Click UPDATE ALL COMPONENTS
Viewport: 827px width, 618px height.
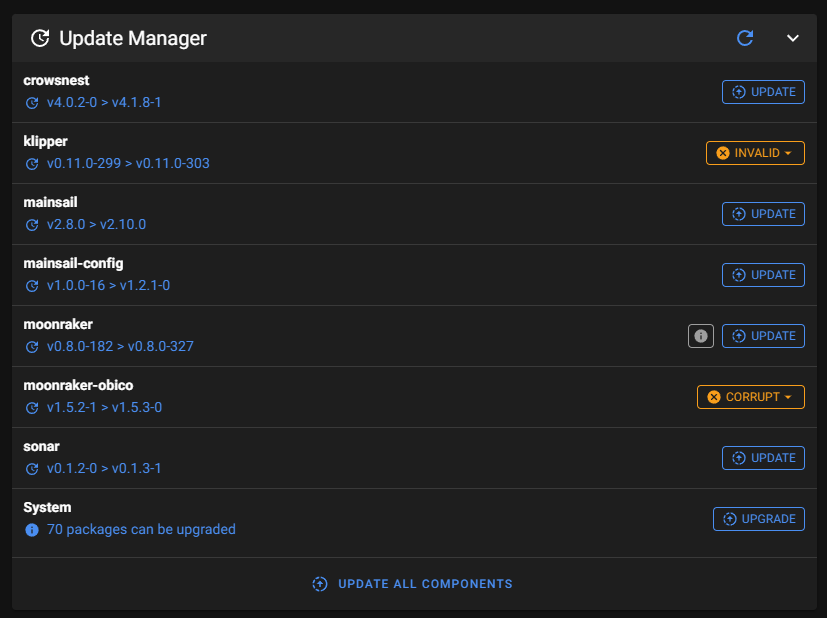point(412,584)
